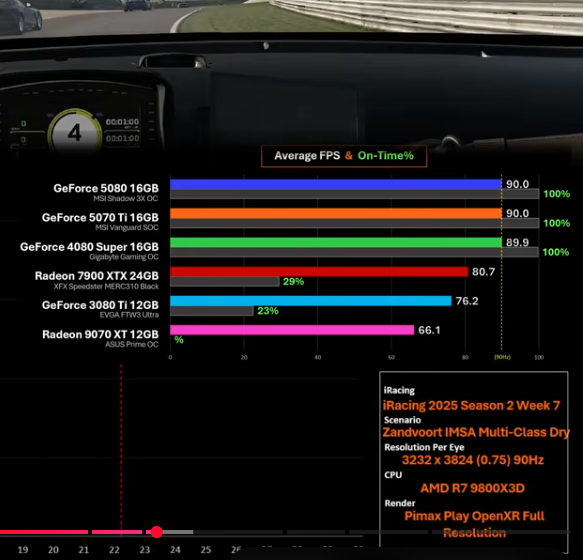Viewport: 583px width, 560px height.
Task: Click the 'AMD R7 9800X3D' CPU text
Action: (x=473, y=488)
